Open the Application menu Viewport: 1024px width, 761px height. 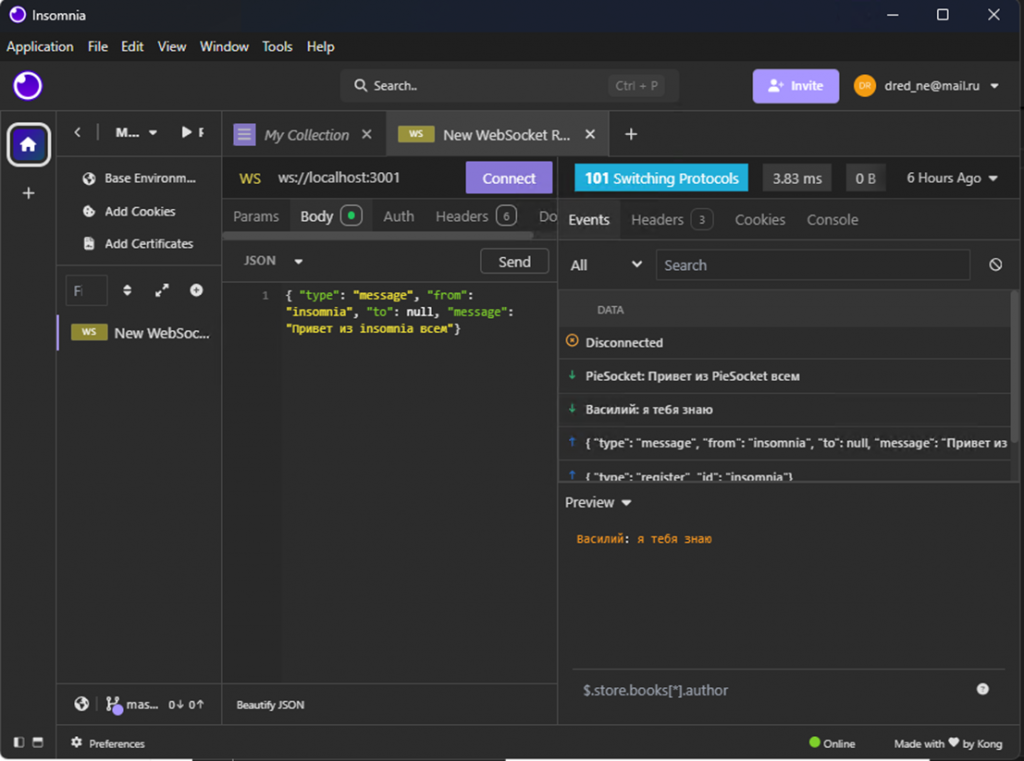coord(40,46)
